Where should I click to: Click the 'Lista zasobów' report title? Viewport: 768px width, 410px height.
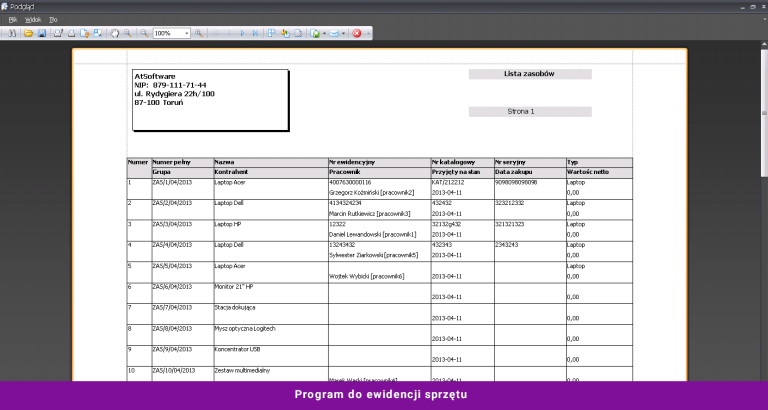tap(530, 74)
